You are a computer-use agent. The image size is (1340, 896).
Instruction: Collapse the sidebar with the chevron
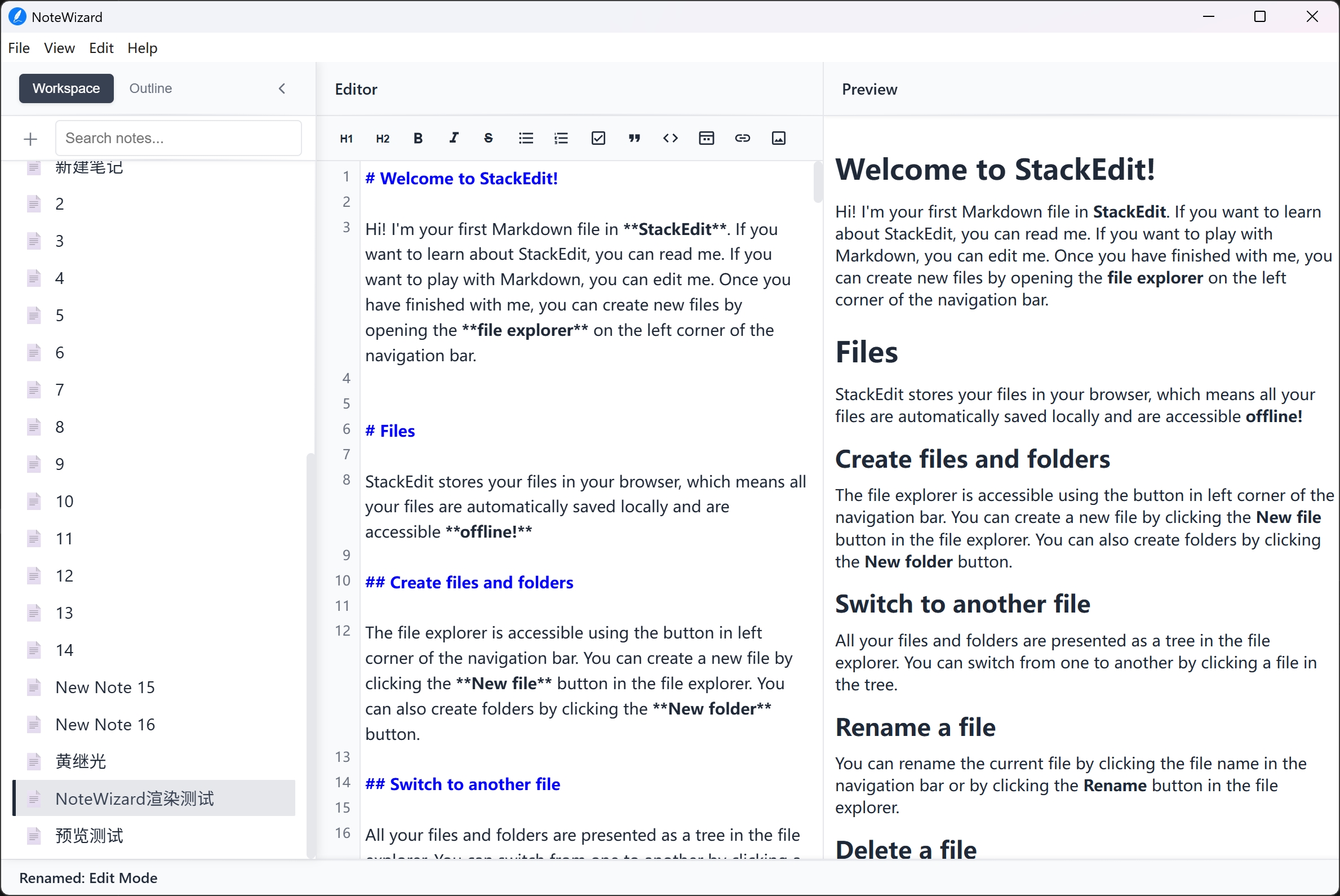pos(282,88)
